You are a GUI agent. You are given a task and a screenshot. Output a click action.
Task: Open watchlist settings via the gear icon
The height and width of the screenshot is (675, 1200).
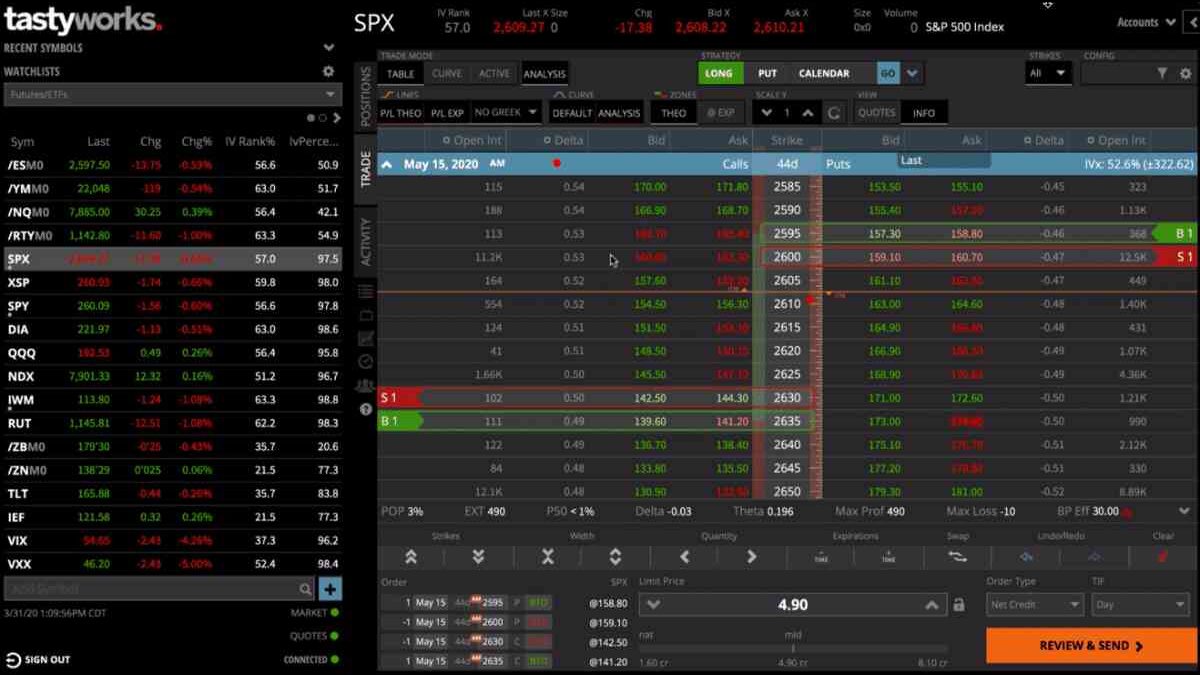(x=328, y=71)
